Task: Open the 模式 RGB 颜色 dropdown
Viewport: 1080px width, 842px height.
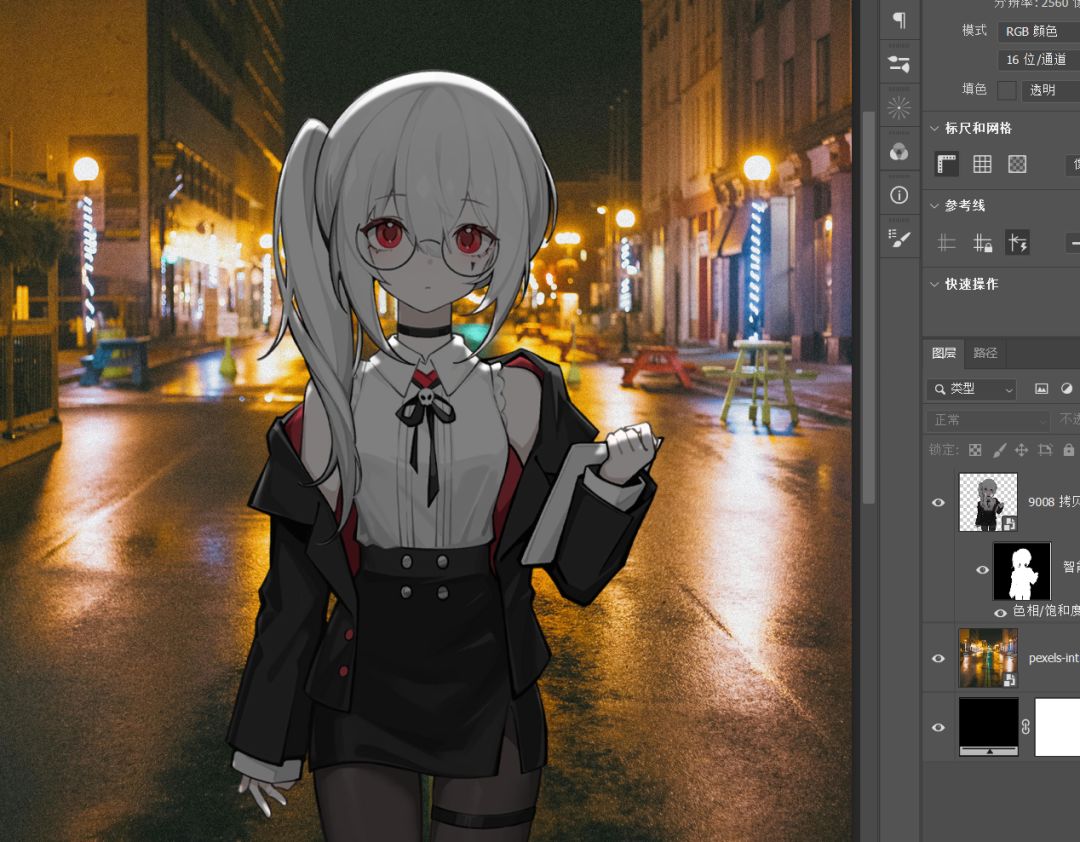Action: pyautogui.click(x=1039, y=31)
